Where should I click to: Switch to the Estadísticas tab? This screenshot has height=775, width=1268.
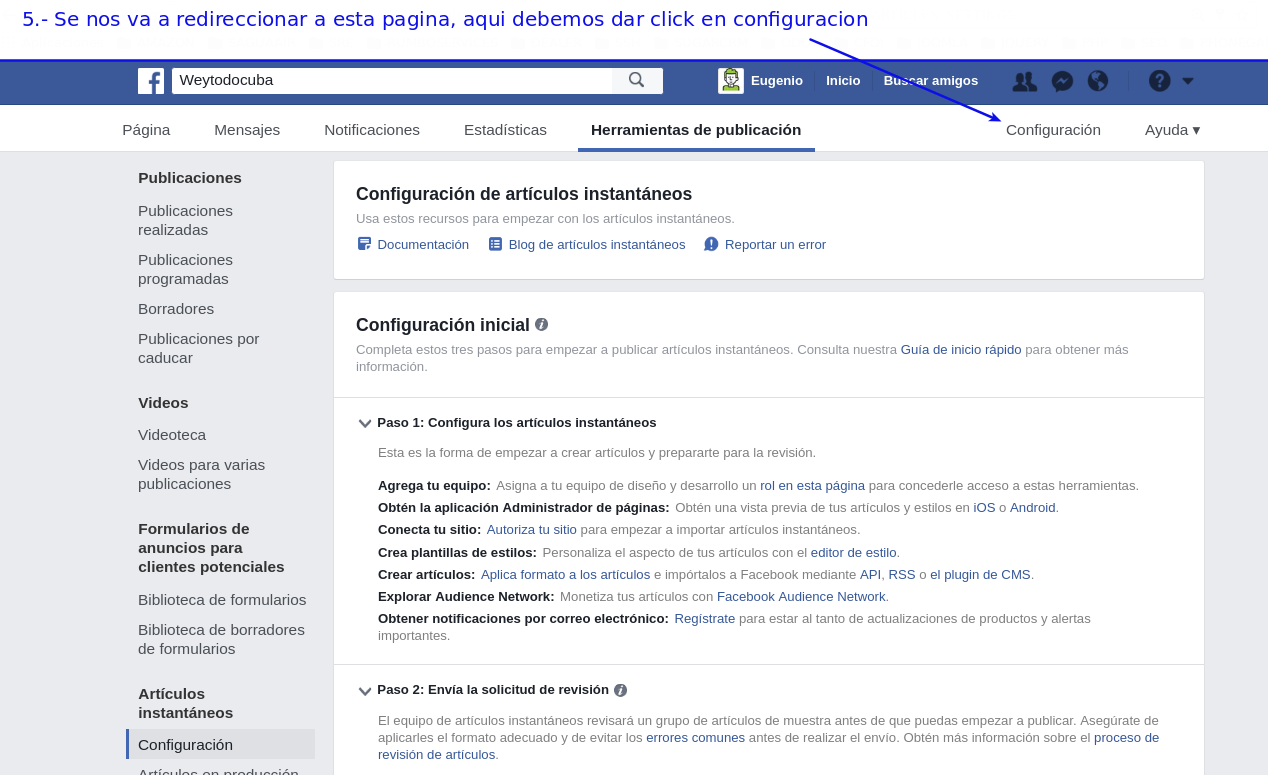coord(505,129)
